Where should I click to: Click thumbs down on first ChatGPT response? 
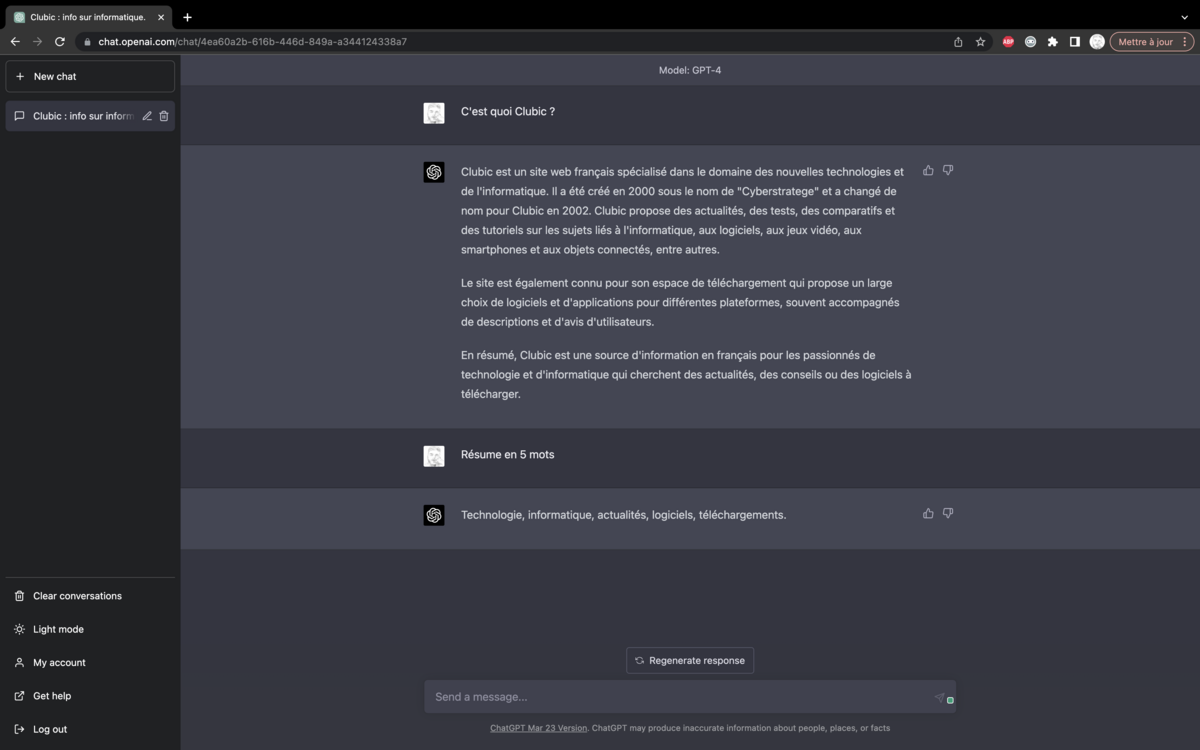(x=948, y=171)
